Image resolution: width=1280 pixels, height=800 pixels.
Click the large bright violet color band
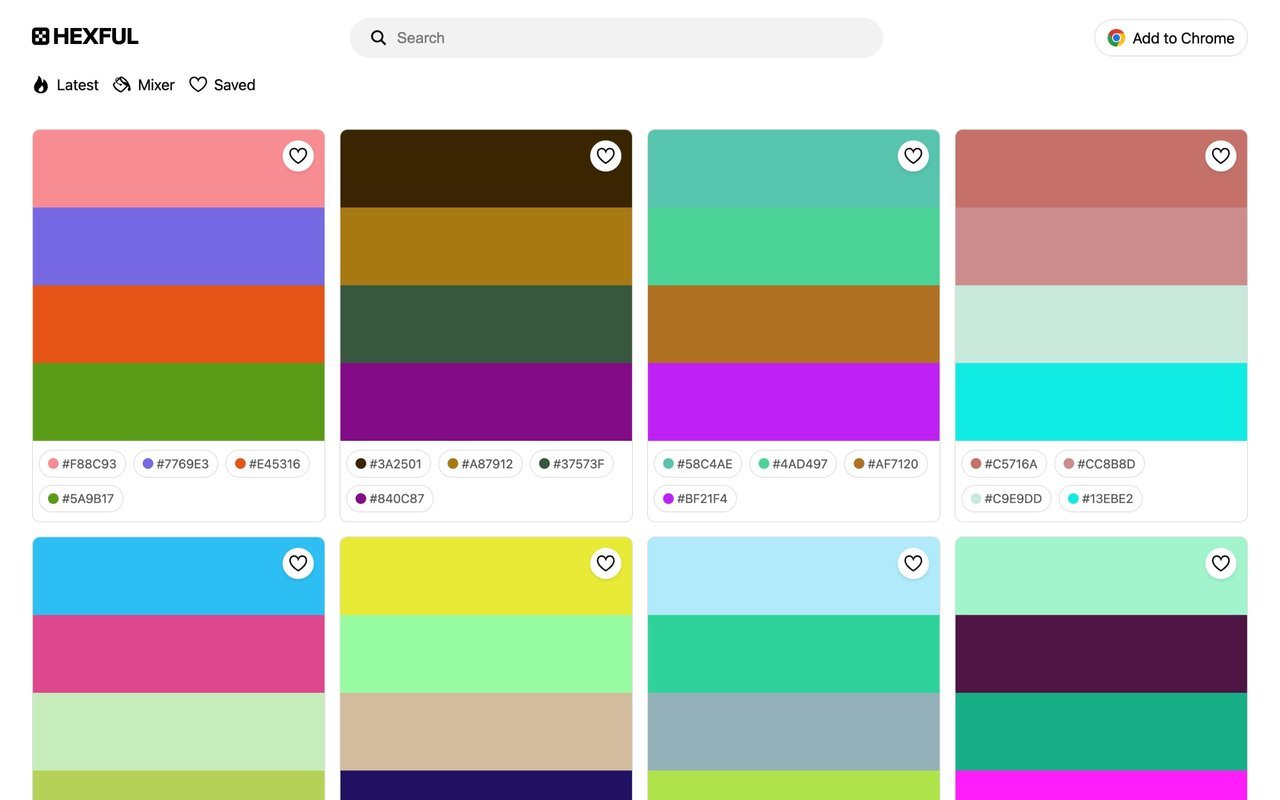tap(794, 402)
